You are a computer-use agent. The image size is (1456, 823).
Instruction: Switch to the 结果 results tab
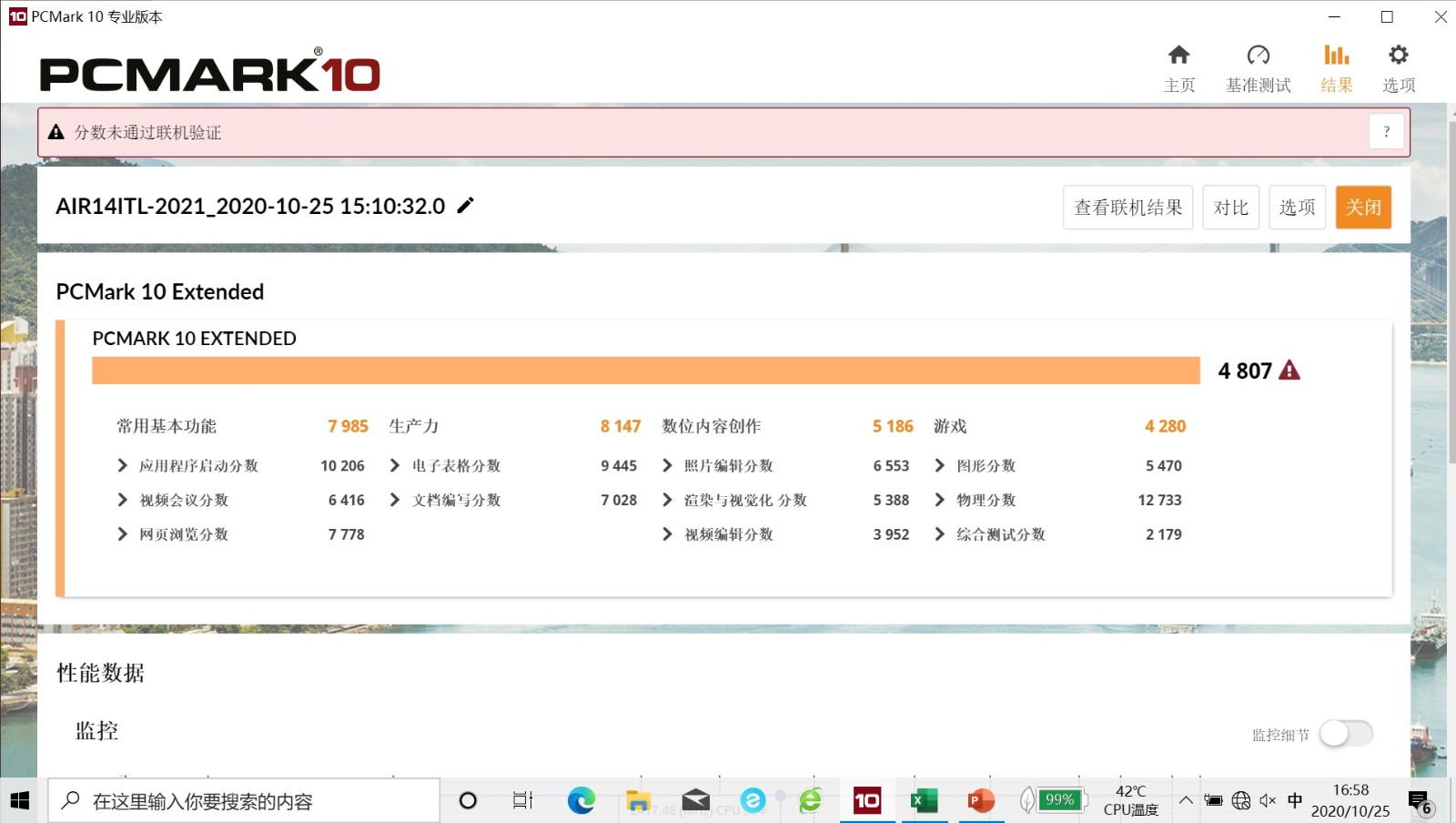pyautogui.click(x=1337, y=68)
